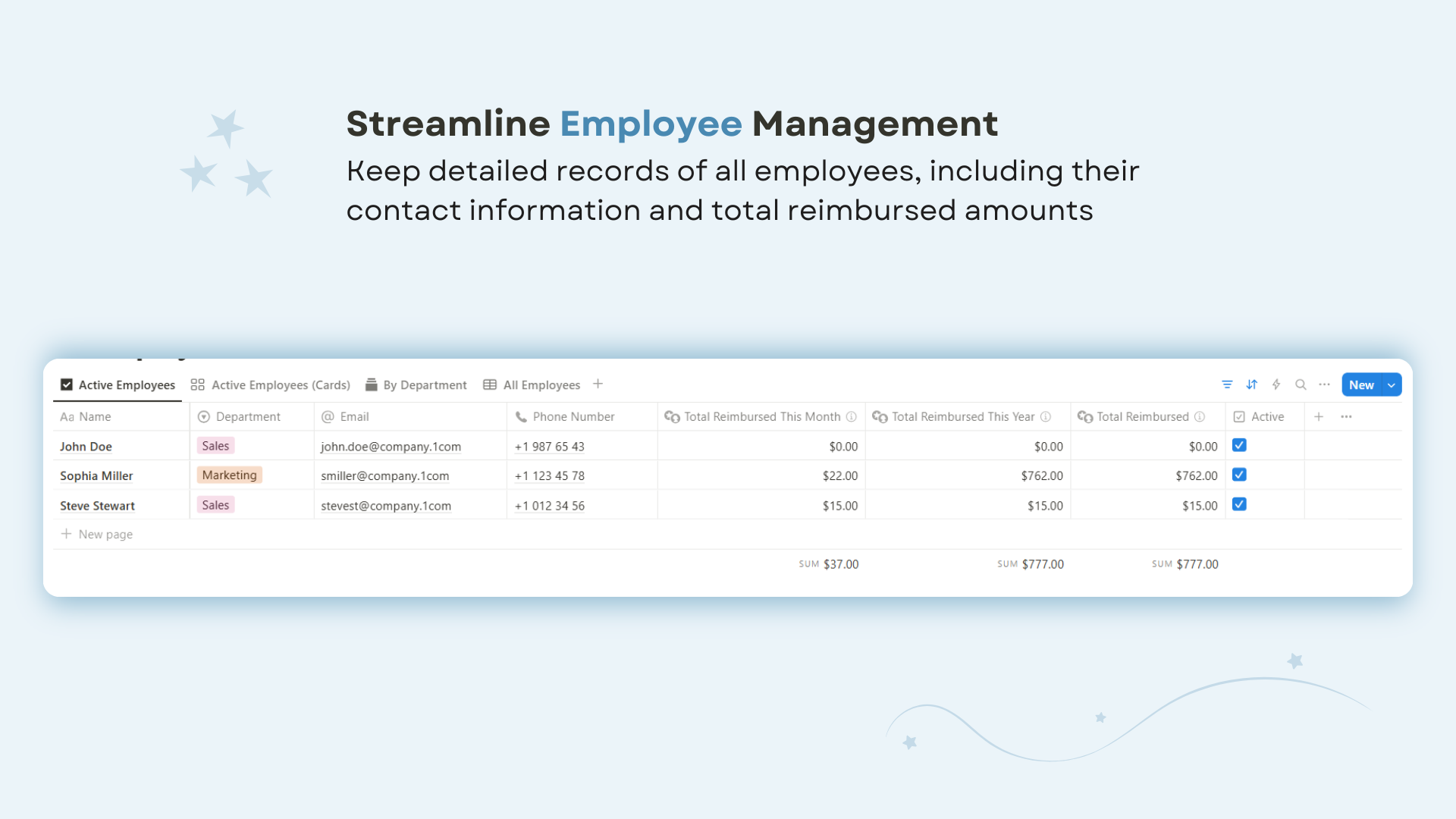Open the filter icon in database toolbar

tap(1227, 384)
